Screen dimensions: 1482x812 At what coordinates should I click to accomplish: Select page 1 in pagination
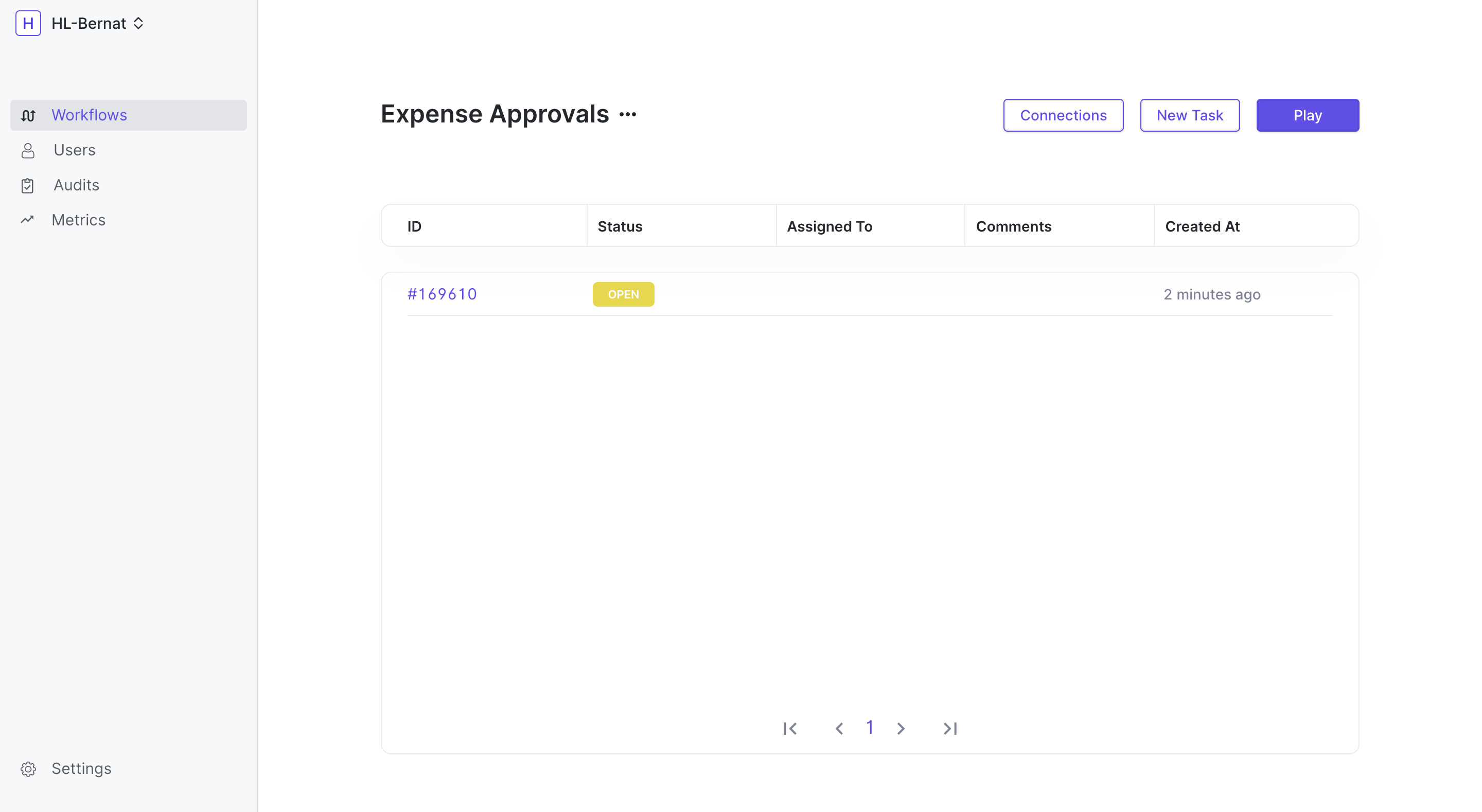(870, 728)
